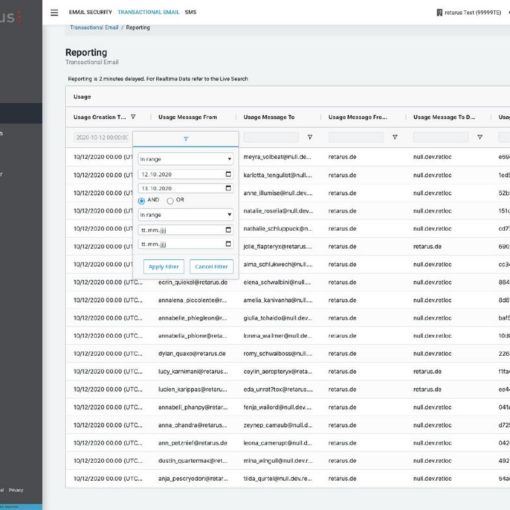Click the Usage Message To filter input
Viewport: 510px width, 510px height.
[x=271, y=137]
